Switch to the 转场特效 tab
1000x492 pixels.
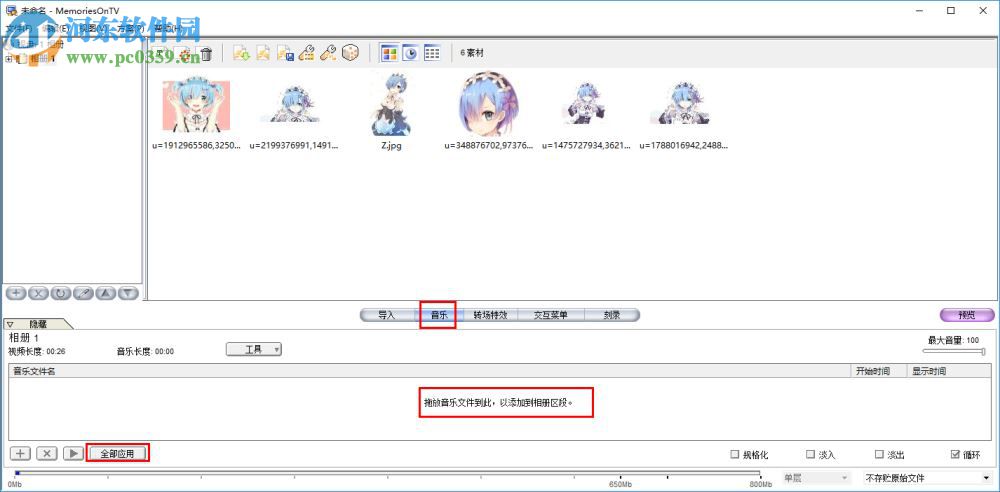[490, 315]
